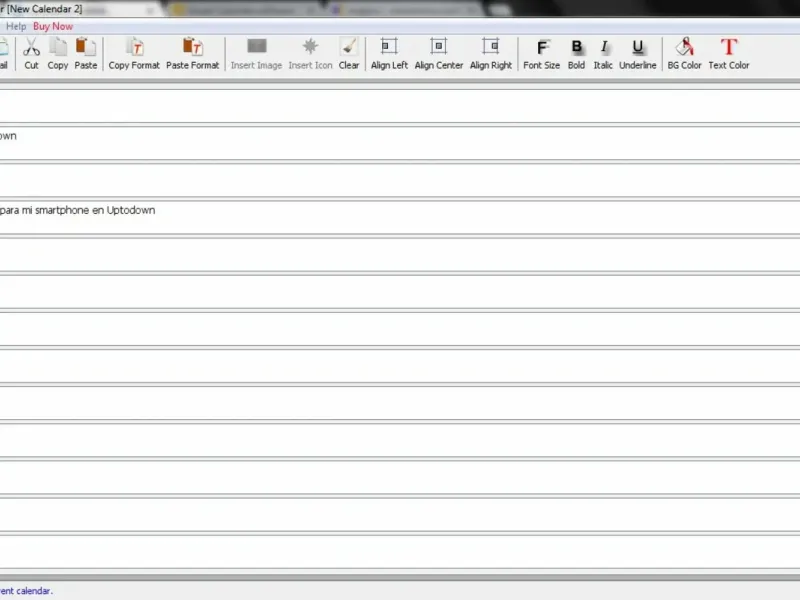Open the Text Color picker
This screenshot has height=600, width=800.
[x=729, y=53]
